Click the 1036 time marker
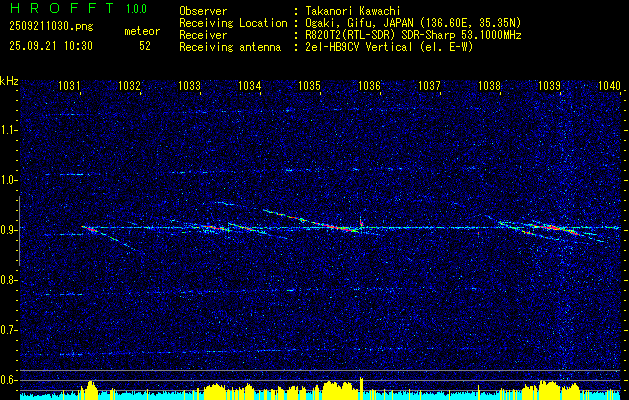 (369, 86)
